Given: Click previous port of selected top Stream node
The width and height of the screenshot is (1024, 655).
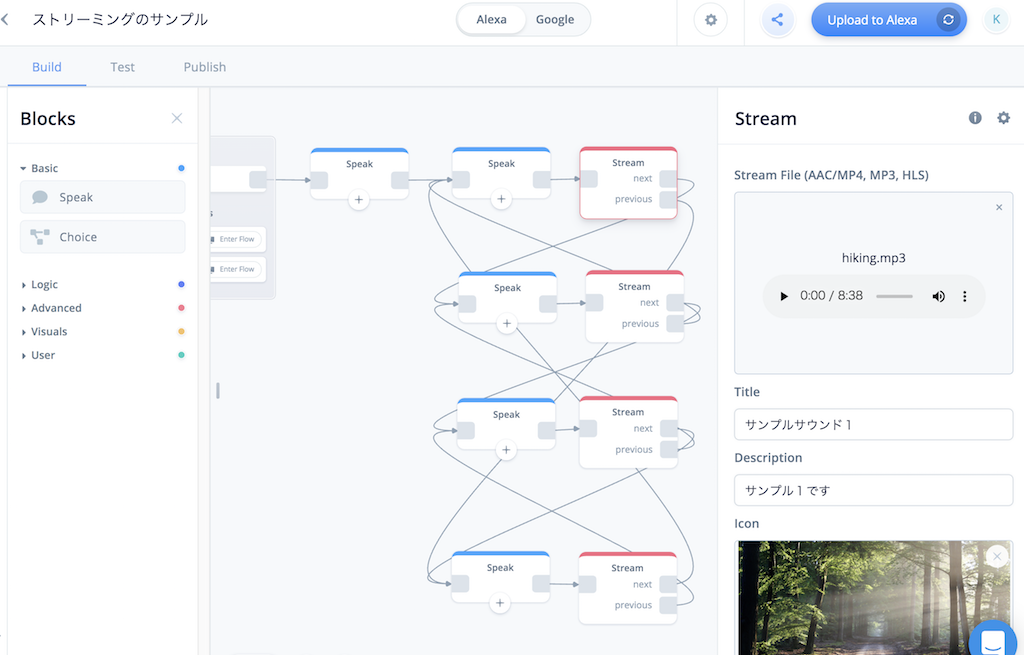Looking at the screenshot, I should [x=668, y=200].
